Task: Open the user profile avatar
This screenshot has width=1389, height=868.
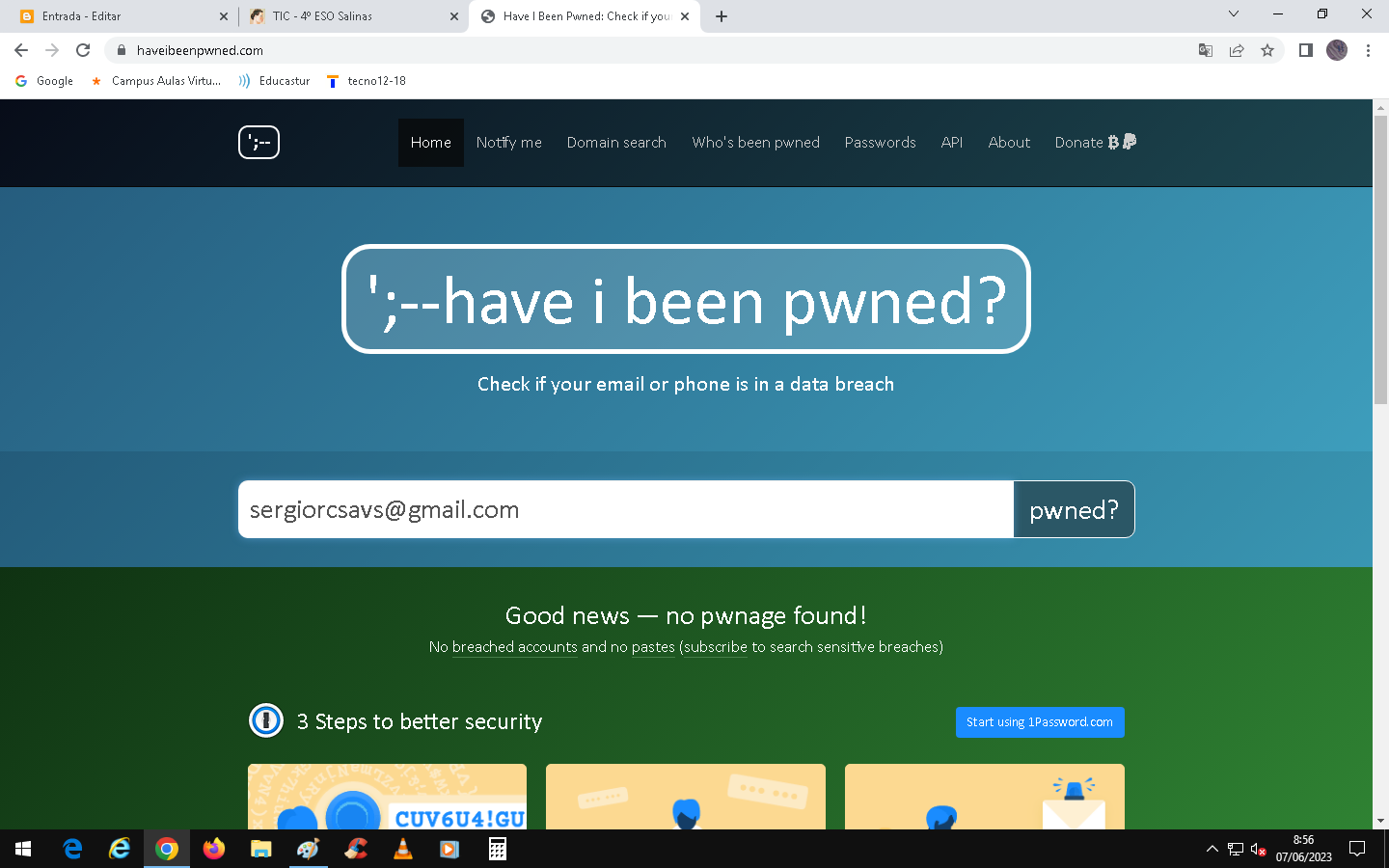Action: 1337,50
